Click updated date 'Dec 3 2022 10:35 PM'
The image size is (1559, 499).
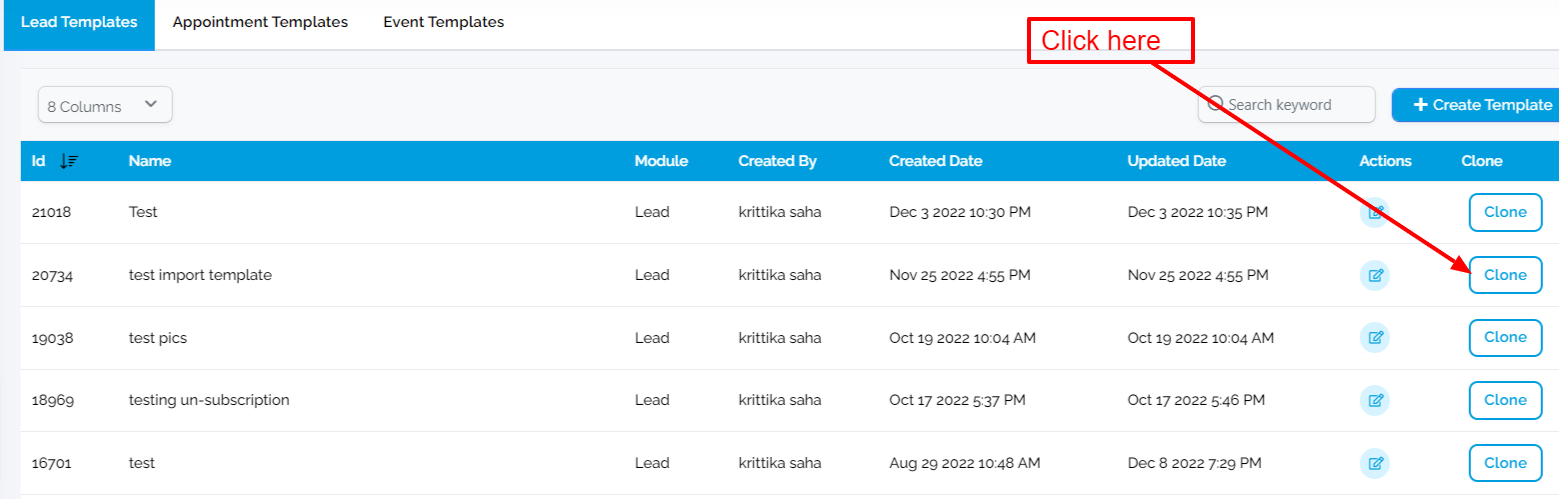(x=1198, y=213)
